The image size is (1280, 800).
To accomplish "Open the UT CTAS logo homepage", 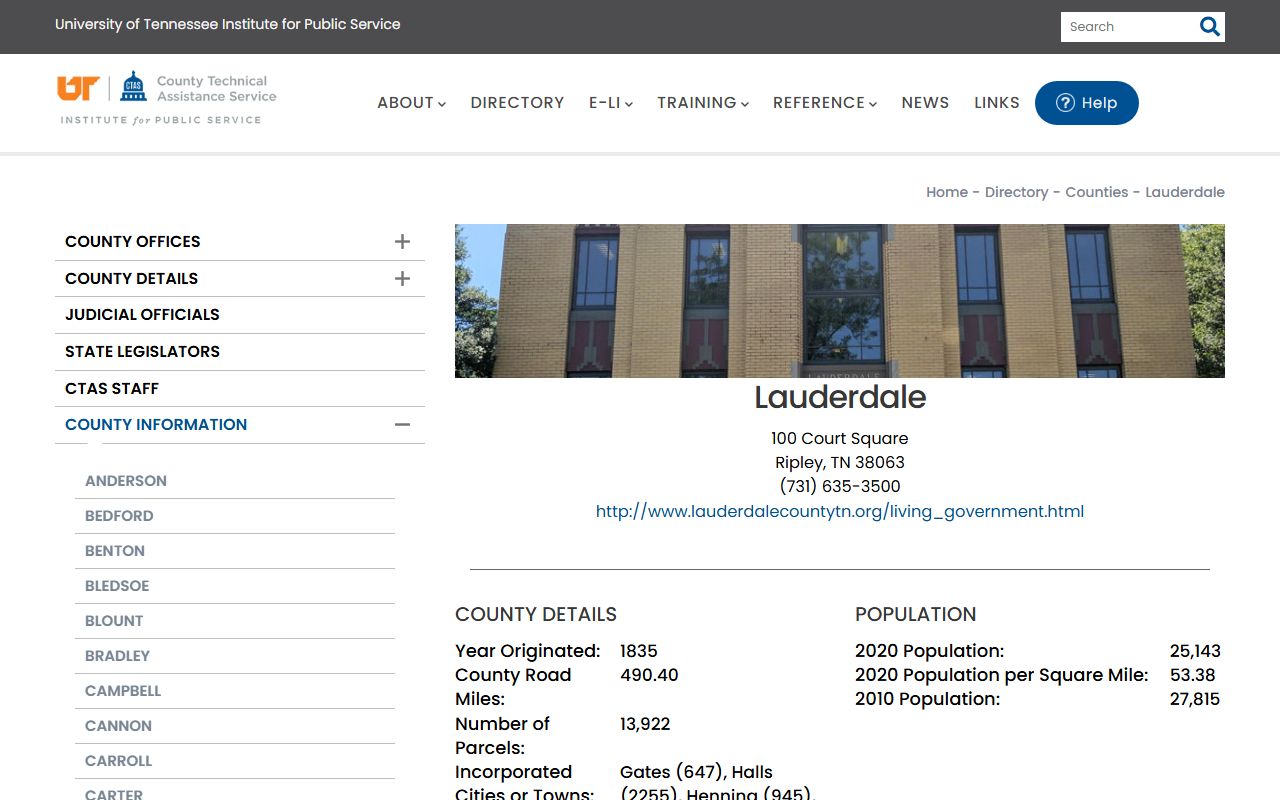I will point(167,98).
